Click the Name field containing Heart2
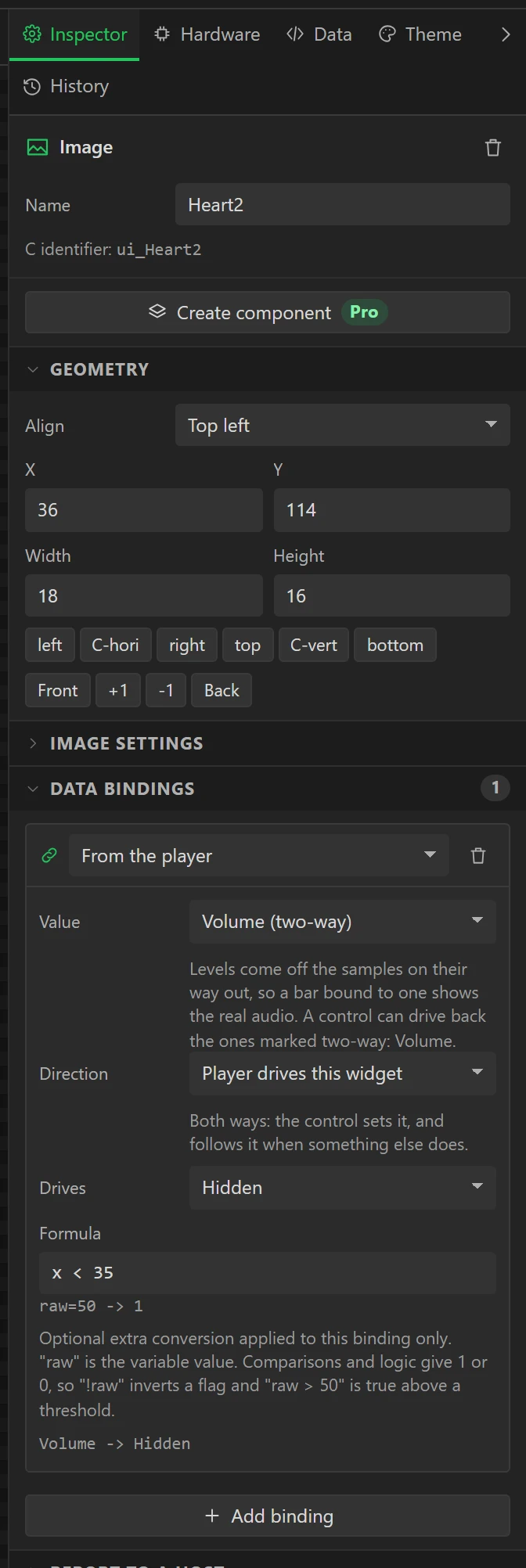 coord(343,205)
